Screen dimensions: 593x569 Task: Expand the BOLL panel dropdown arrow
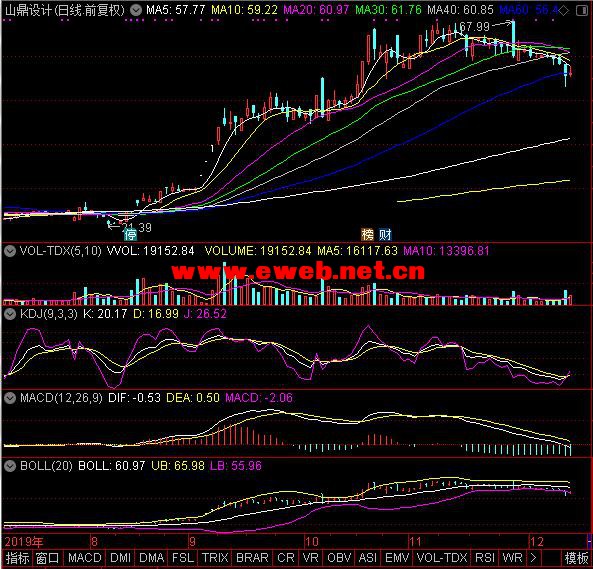click(10, 466)
